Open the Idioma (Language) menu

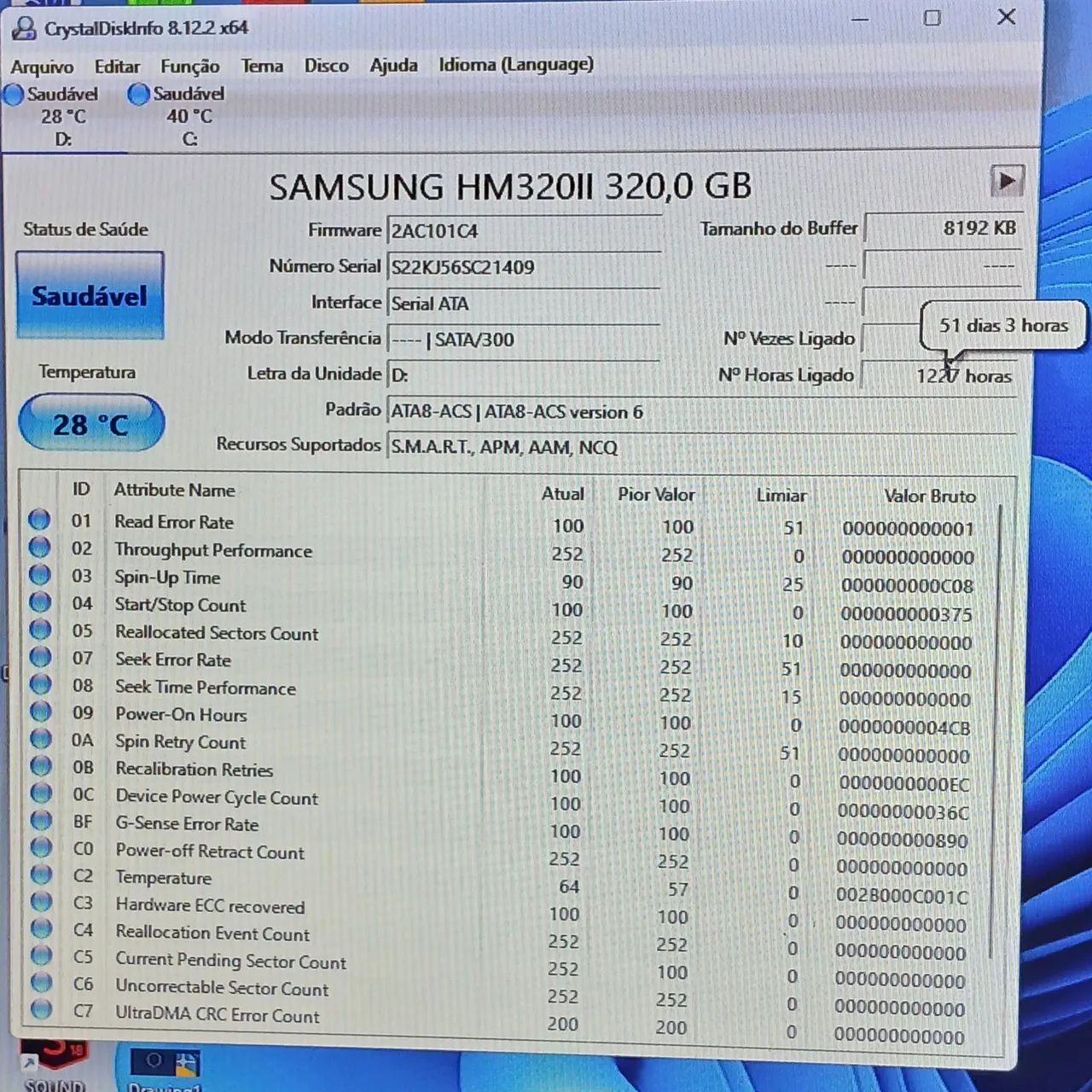[516, 65]
